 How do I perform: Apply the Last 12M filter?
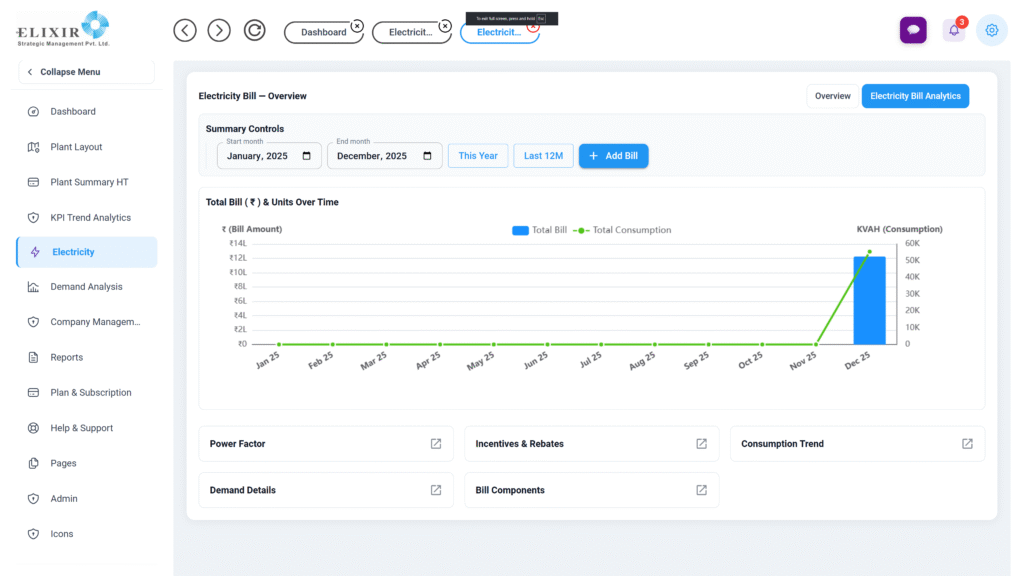coord(543,156)
